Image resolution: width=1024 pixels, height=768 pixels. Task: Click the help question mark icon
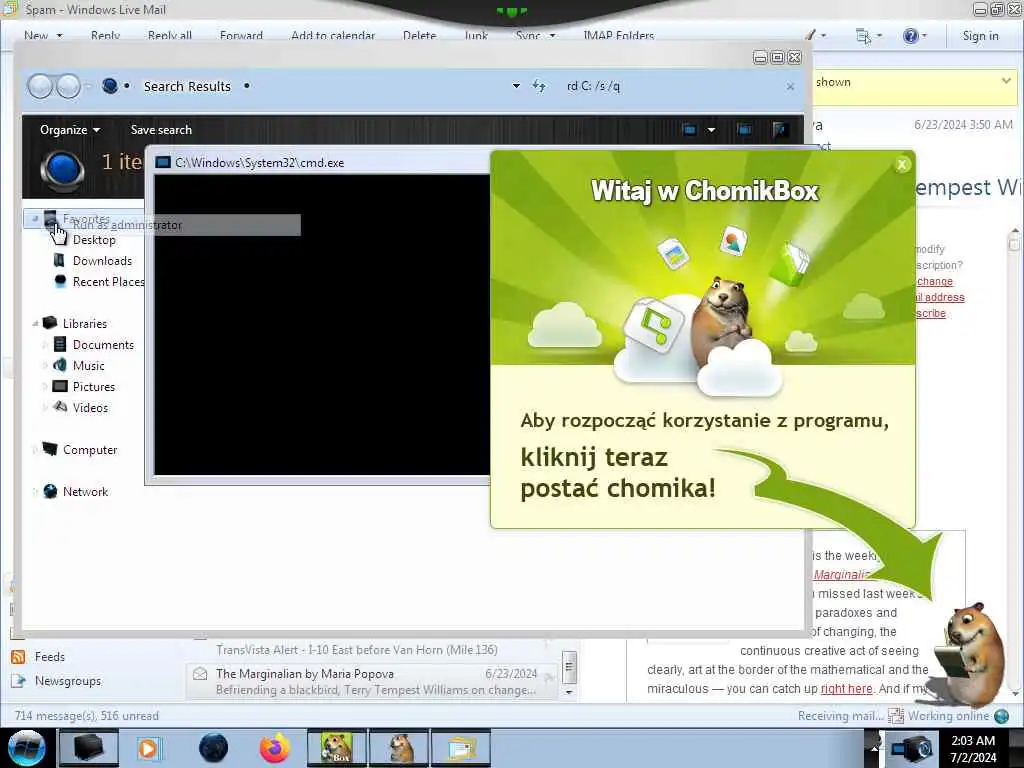pos(910,36)
